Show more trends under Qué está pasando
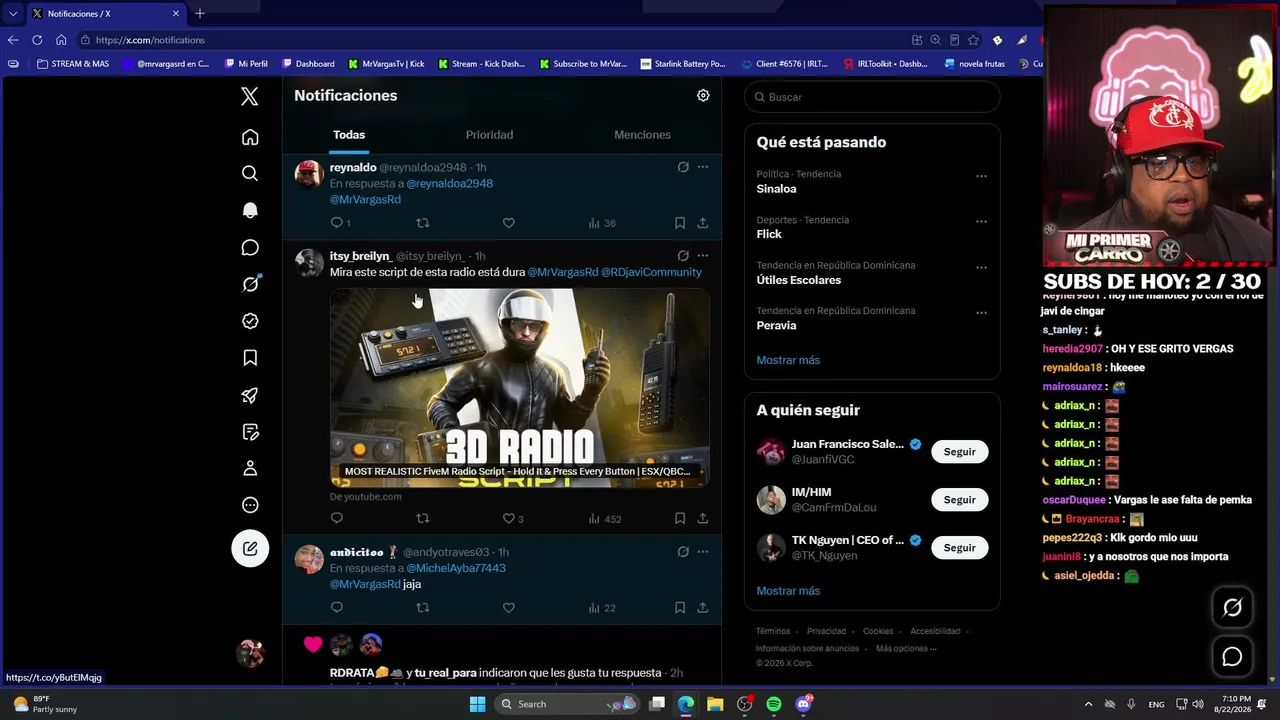The image size is (1280, 720). pos(788,360)
